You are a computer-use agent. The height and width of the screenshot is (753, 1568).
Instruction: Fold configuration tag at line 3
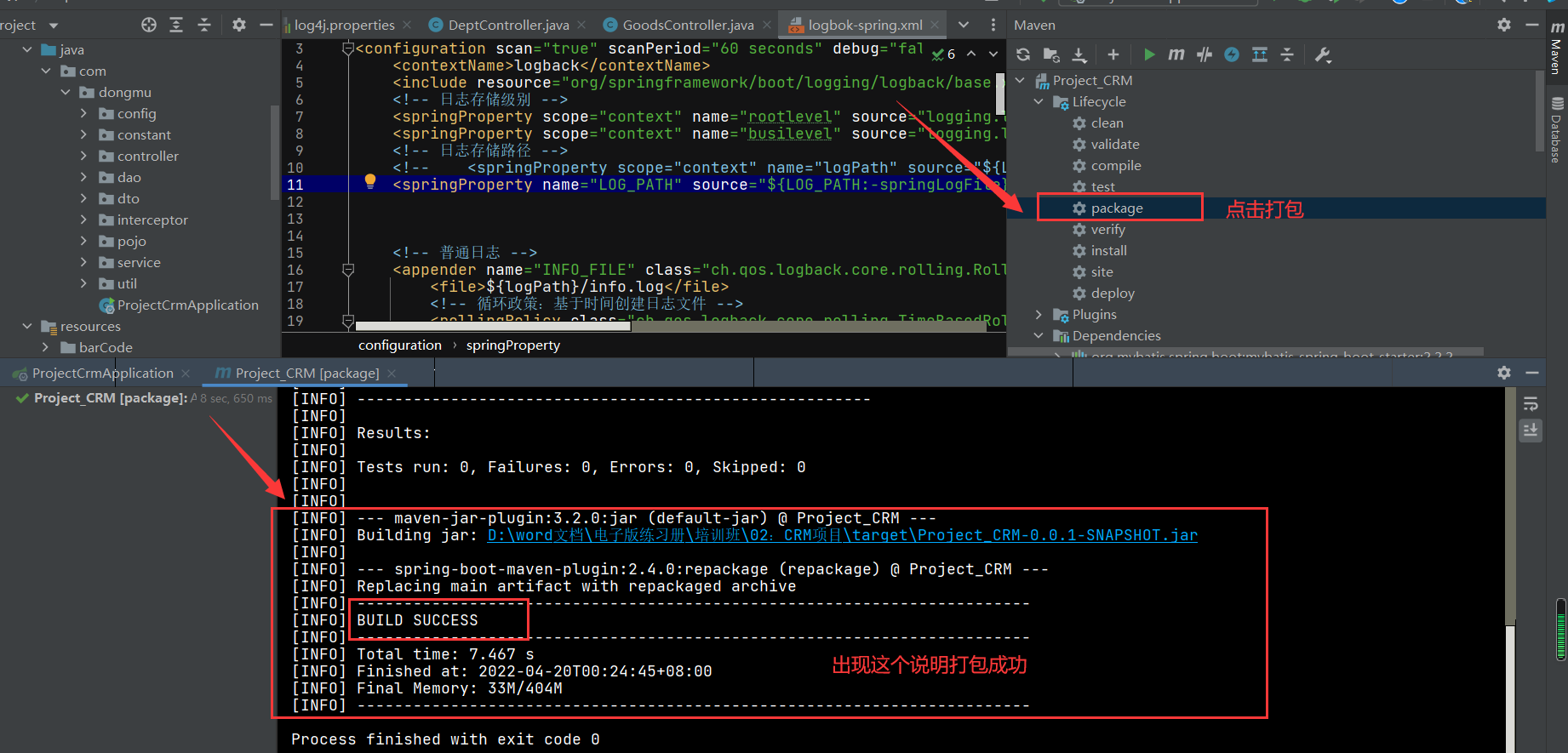click(347, 48)
